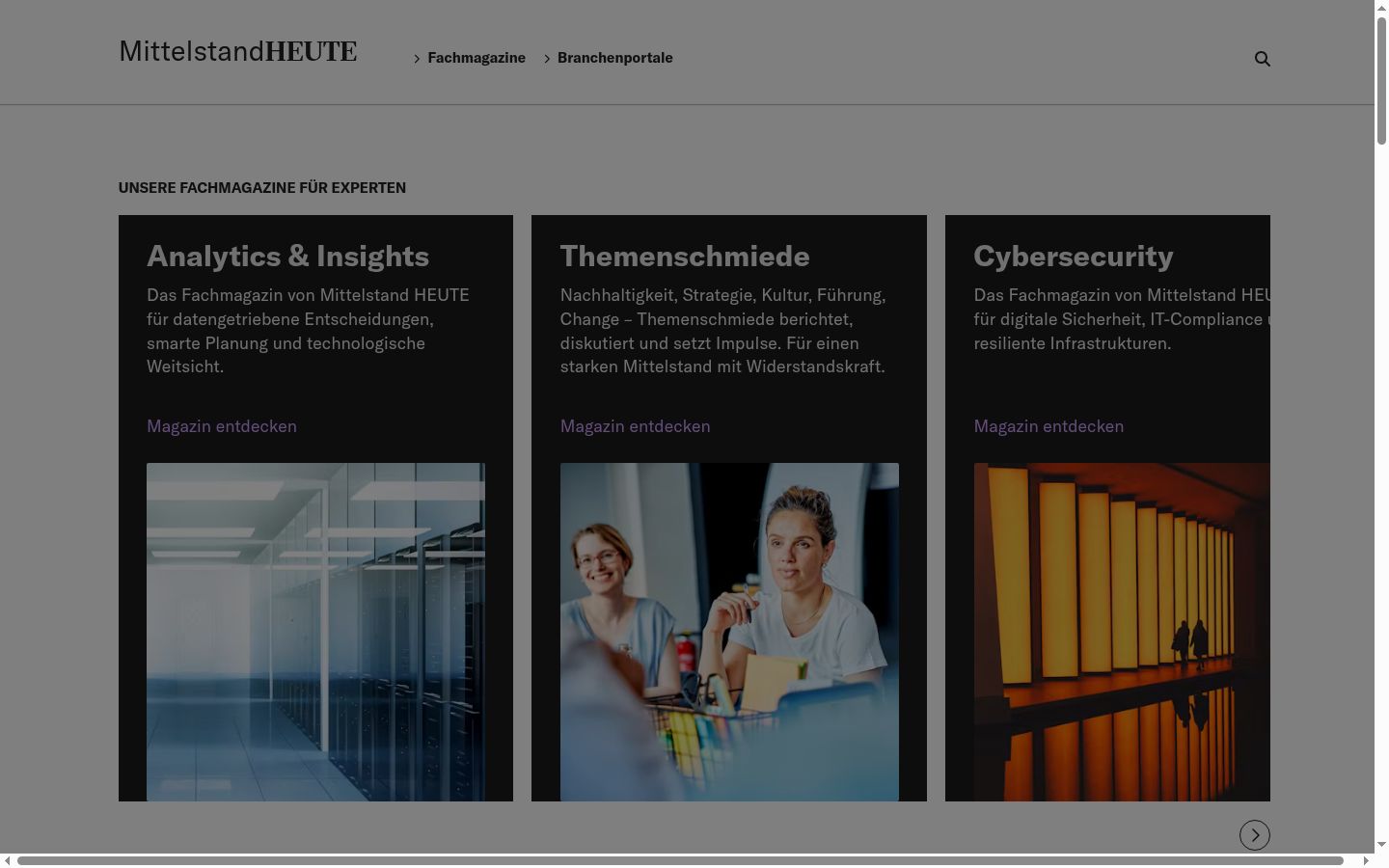Click the horizontal scrollbar thumb
The image size is (1389, 868).
point(680,860)
